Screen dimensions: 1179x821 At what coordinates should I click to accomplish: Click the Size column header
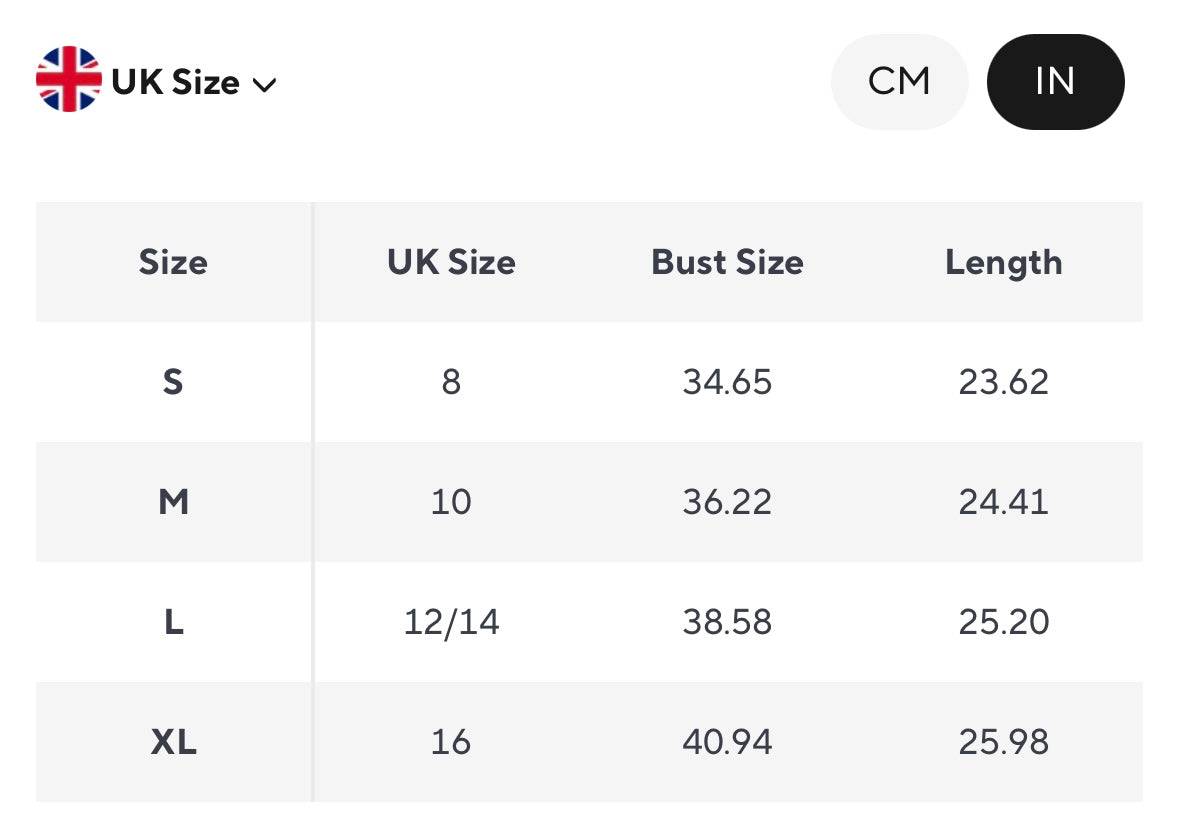click(x=173, y=262)
